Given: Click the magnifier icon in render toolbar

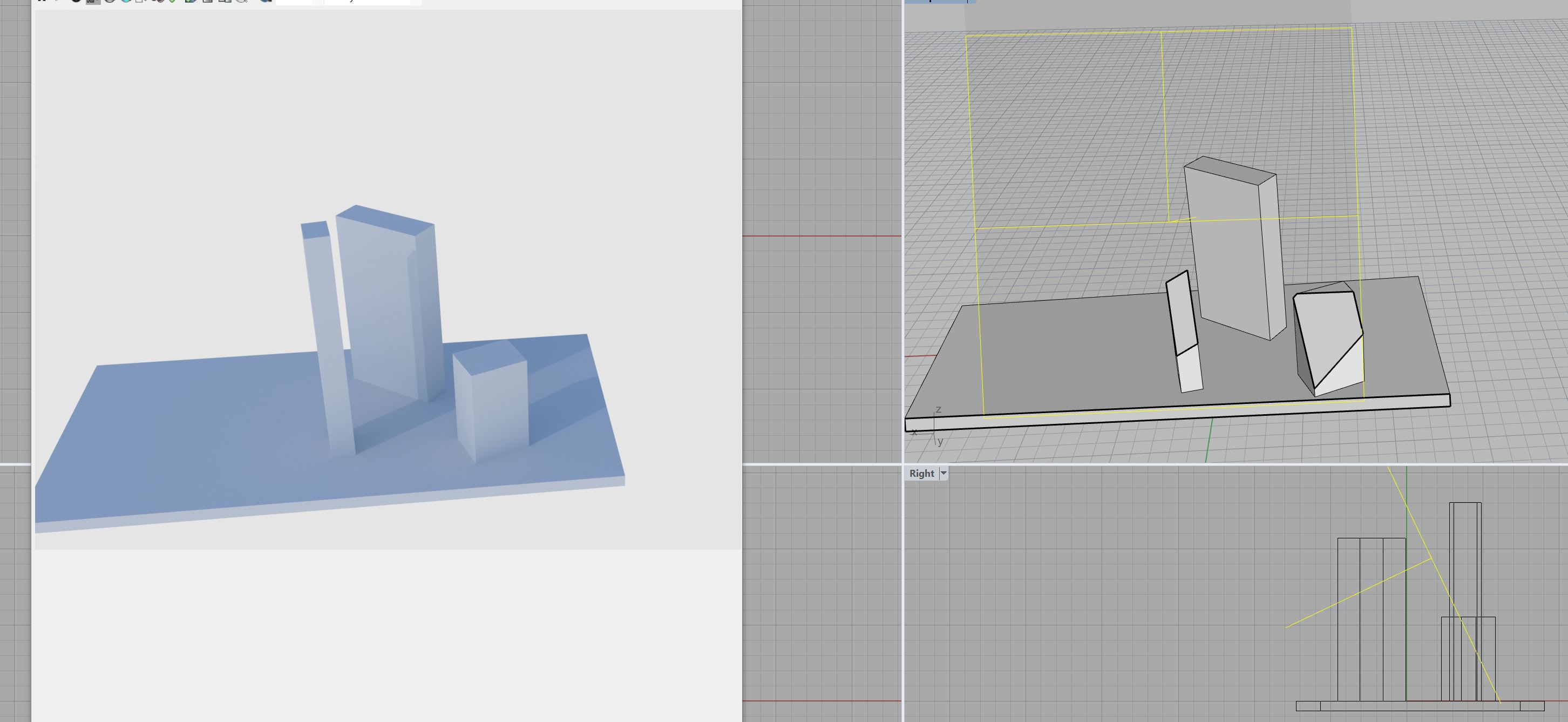Looking at the screenshot, I should pyautogui.click(x=242, y=1).
